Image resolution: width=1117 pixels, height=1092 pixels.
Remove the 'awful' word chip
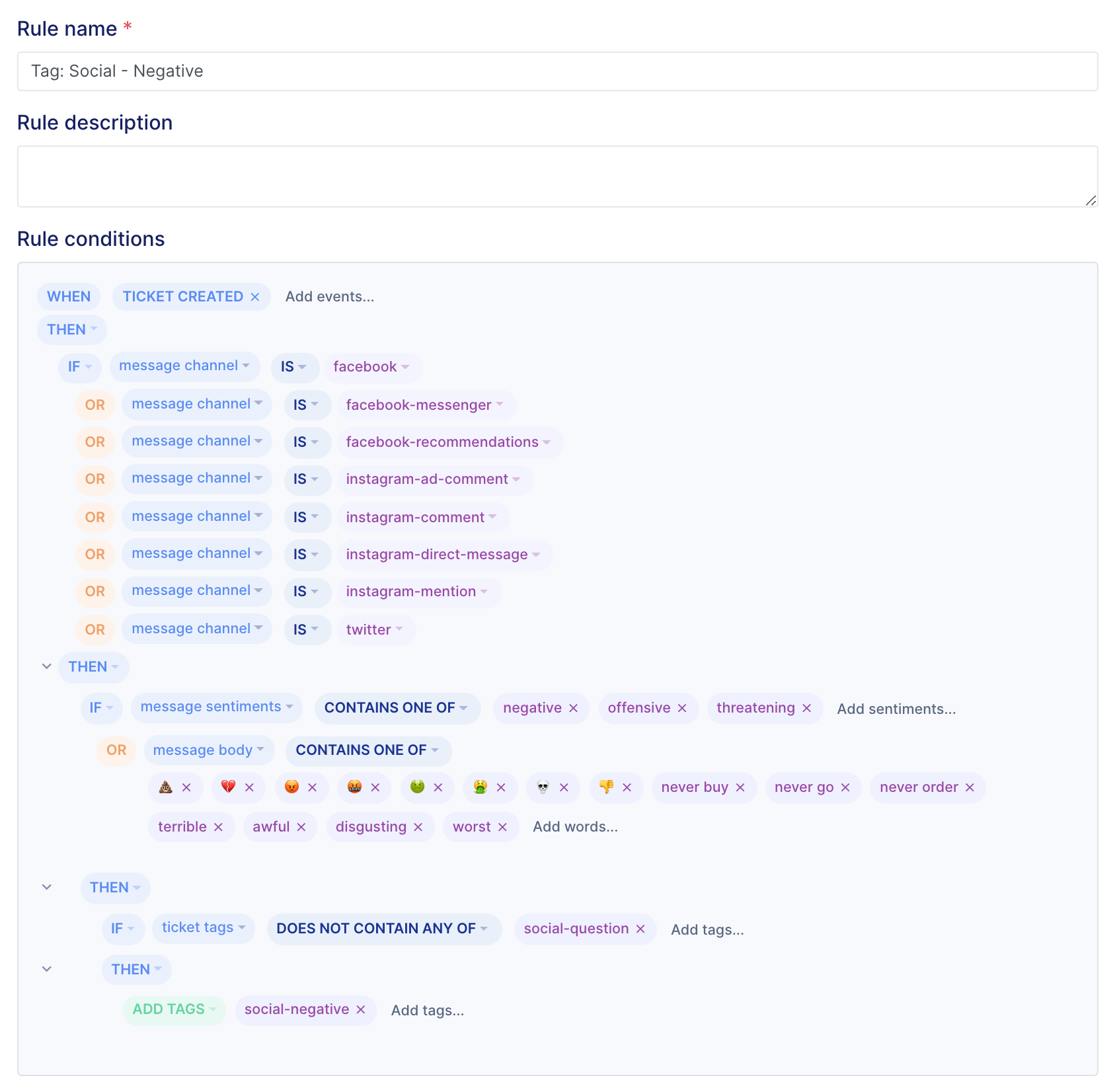click(301, 827)
